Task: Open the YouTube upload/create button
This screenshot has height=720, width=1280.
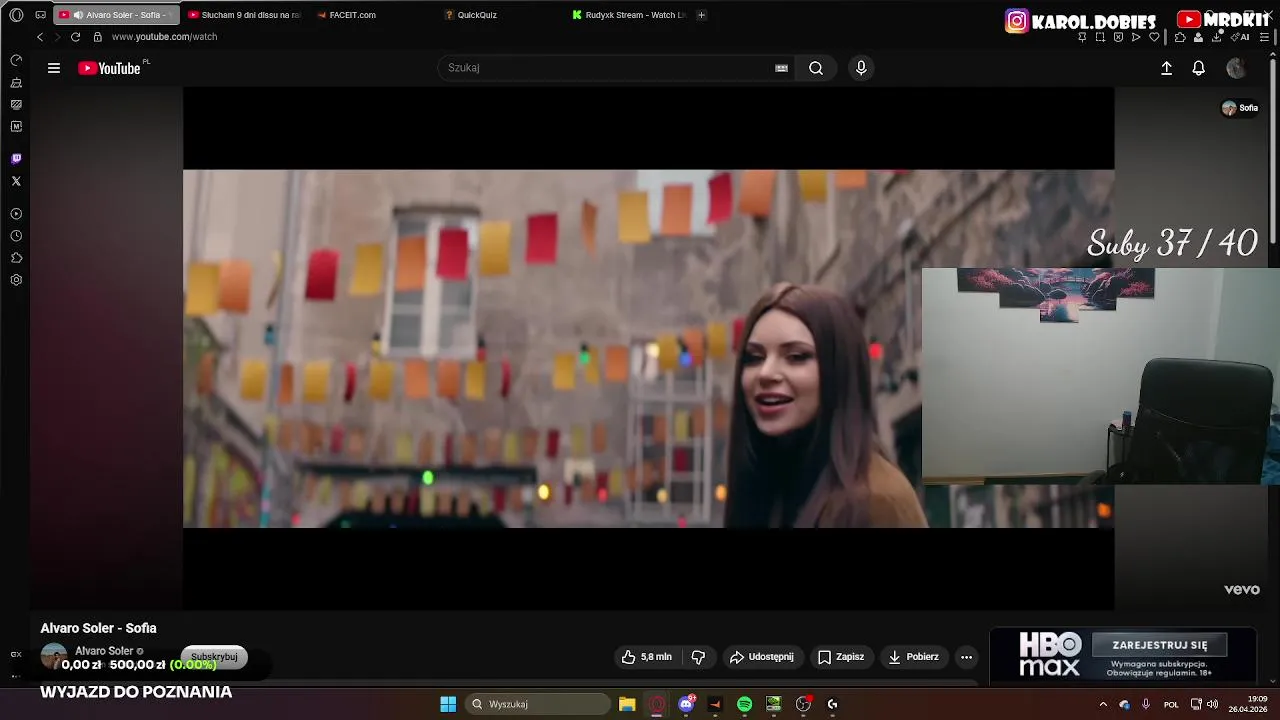Action: click(1166, 68)
